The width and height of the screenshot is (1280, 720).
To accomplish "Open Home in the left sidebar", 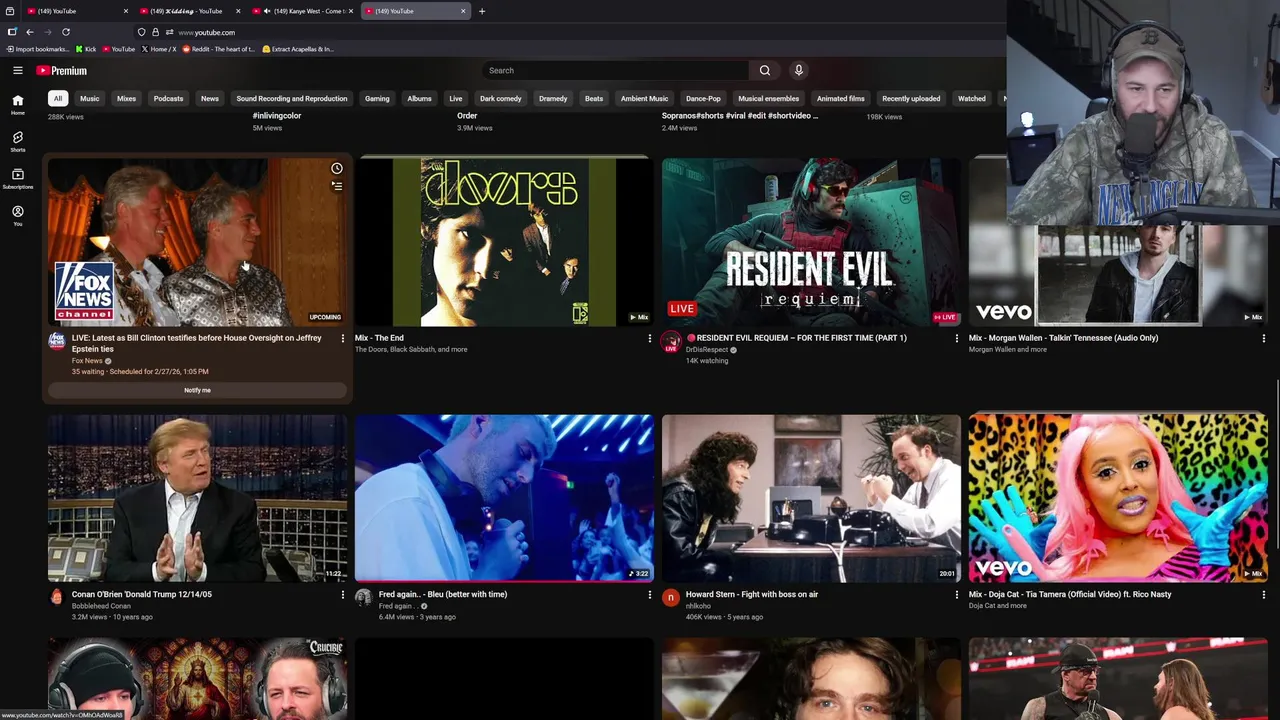I will [17, 105].
